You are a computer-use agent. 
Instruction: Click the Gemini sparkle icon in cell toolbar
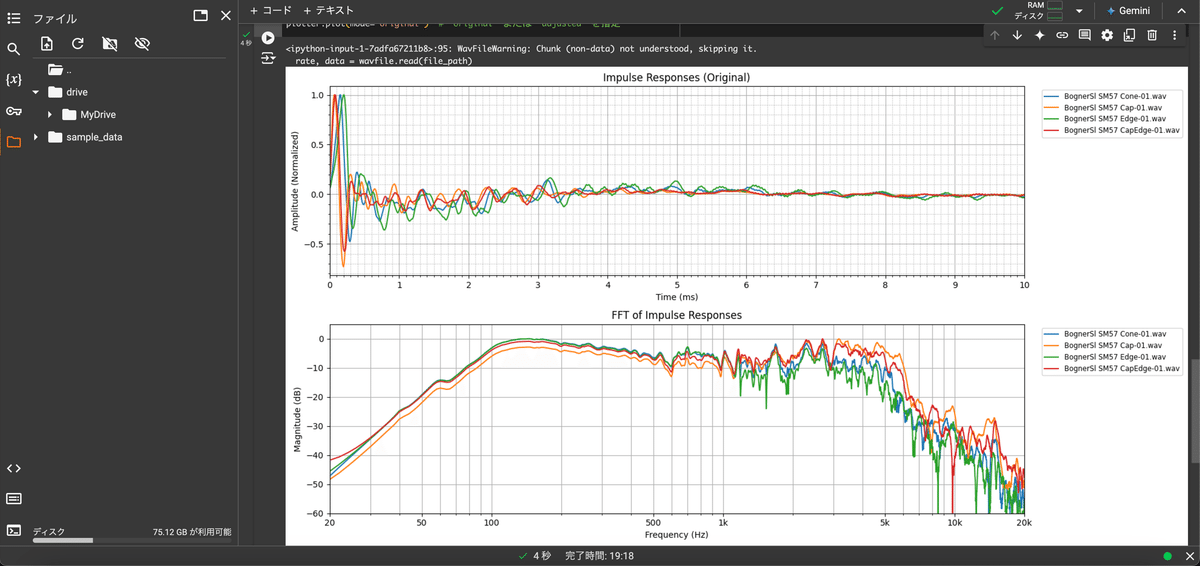coord(1040,35)
